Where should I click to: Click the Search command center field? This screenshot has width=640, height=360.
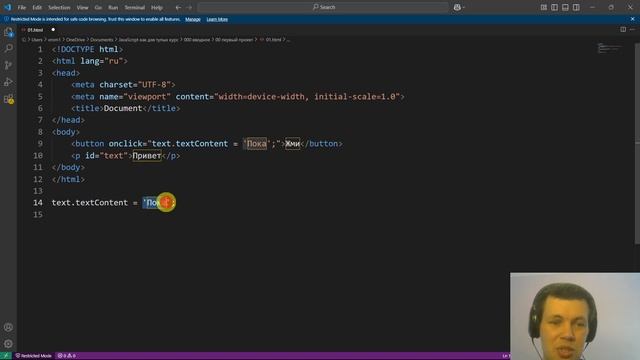pyautogui.click(x=323, y=7)
